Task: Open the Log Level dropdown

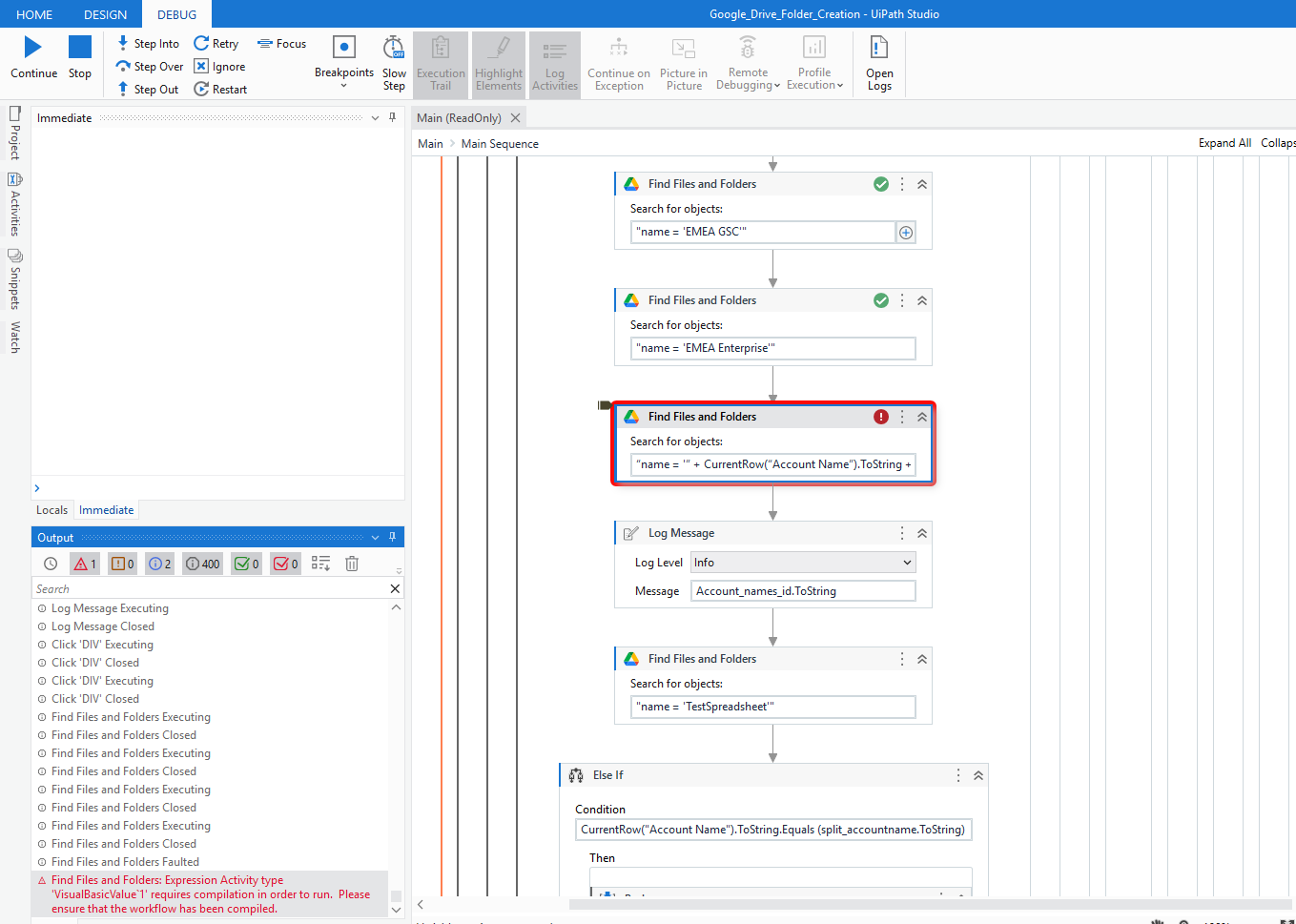Action: pyautogui.click(x=803, y=563)
